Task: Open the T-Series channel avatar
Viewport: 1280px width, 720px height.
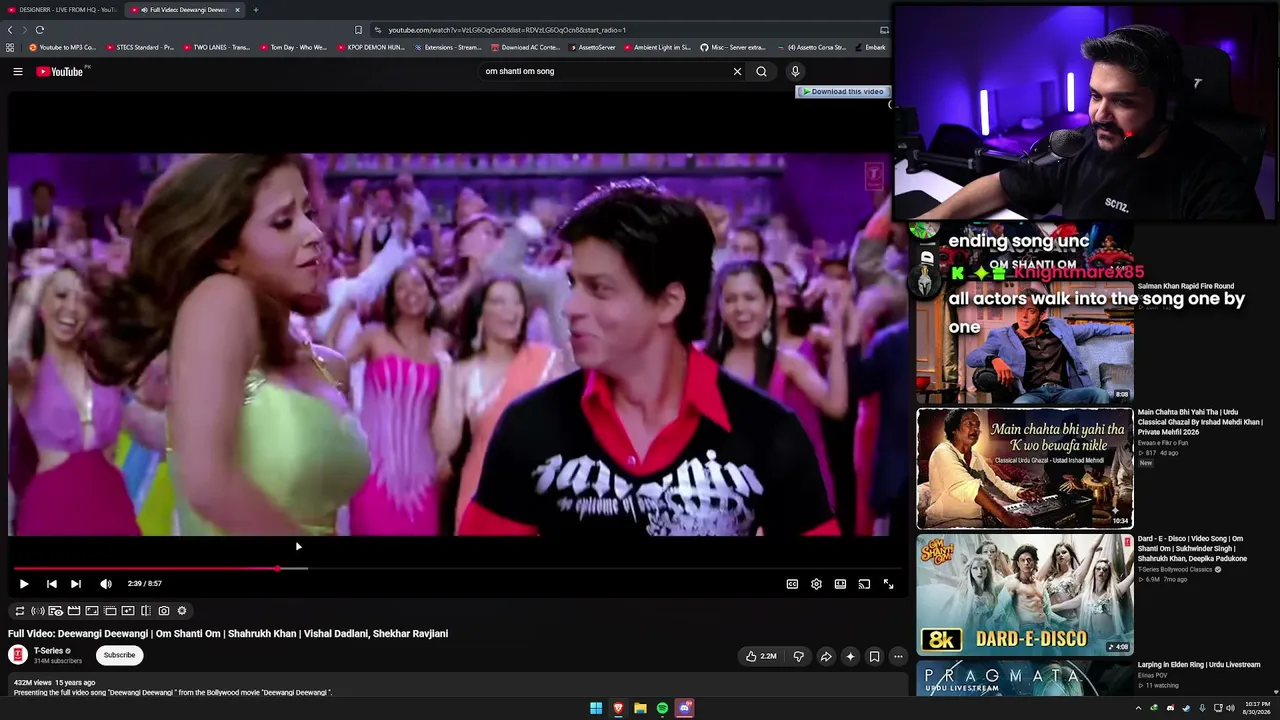Action: [x=17, y=655]
